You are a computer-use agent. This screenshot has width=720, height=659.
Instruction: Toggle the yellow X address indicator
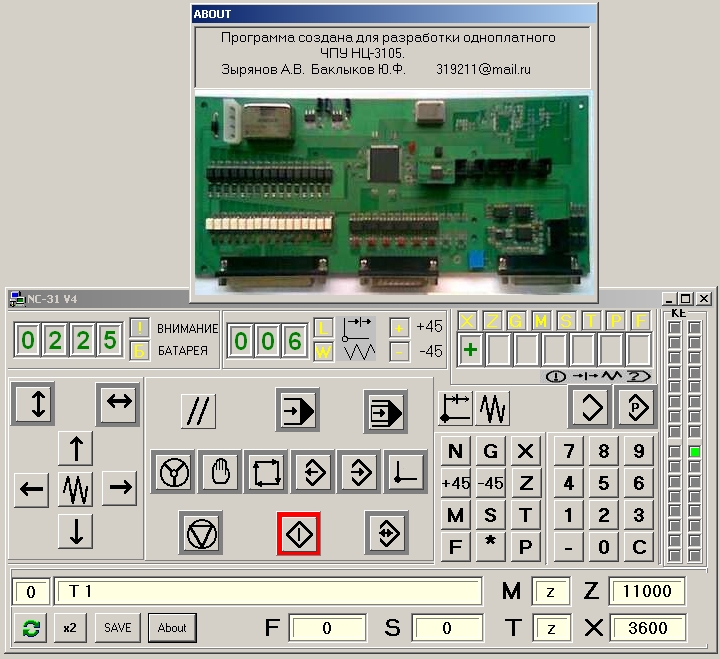pyautogui.click(x=467, y=321)
